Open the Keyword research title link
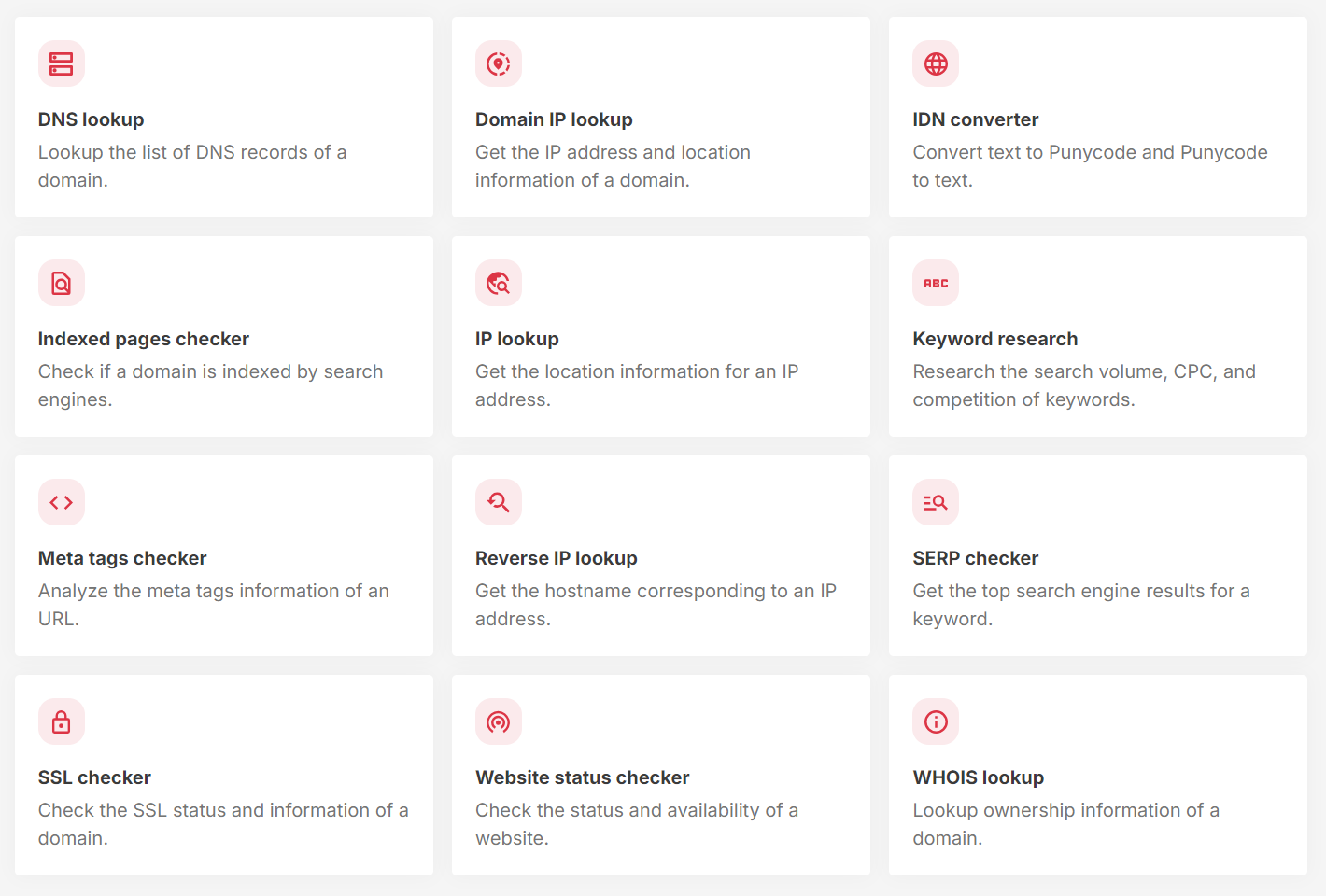 995,339
